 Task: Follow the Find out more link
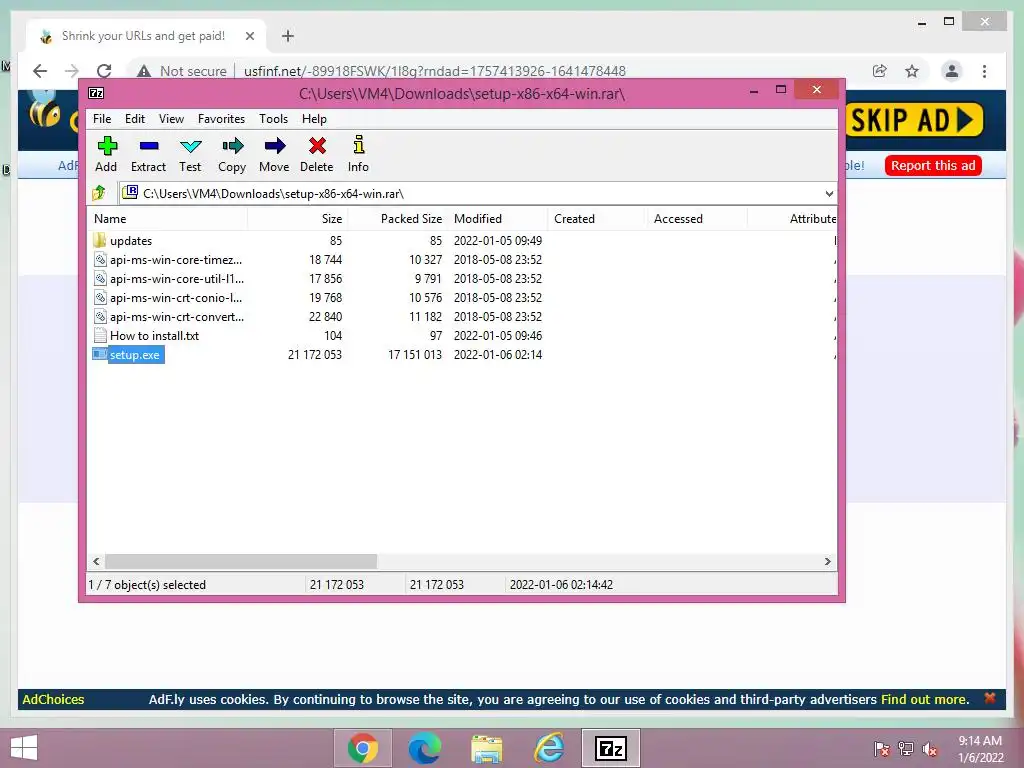(x=925, y=699)
